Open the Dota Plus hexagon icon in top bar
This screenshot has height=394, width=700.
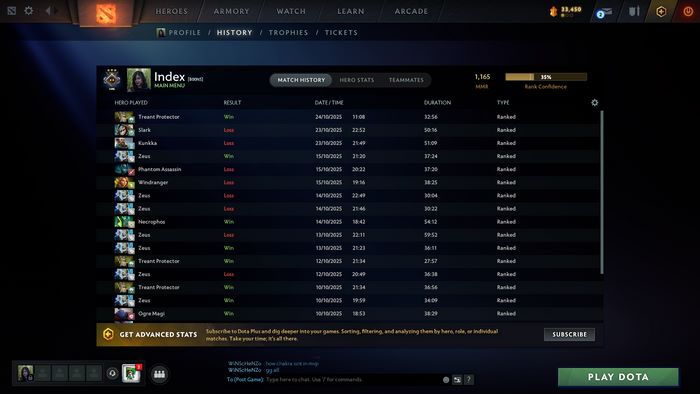pos(661,11)
